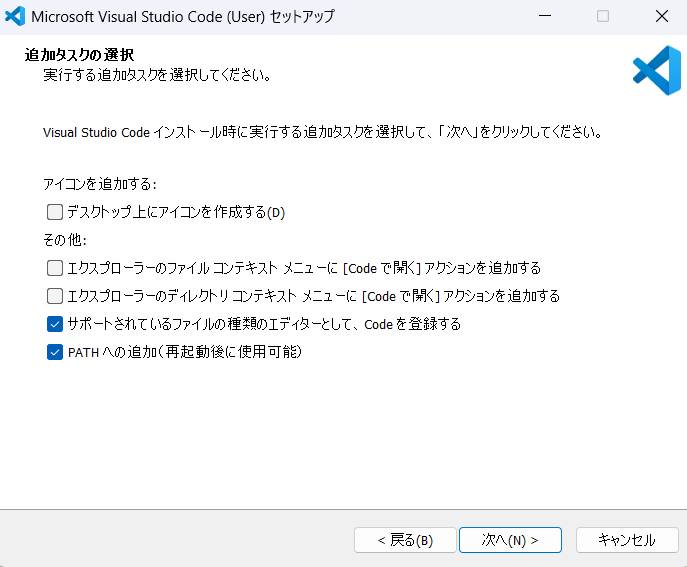The height and width of the screenshot is (567, 687).
Task: Tick the ファイル コンテキスト メニュー checkbox
Action: (x=55, y=268)
